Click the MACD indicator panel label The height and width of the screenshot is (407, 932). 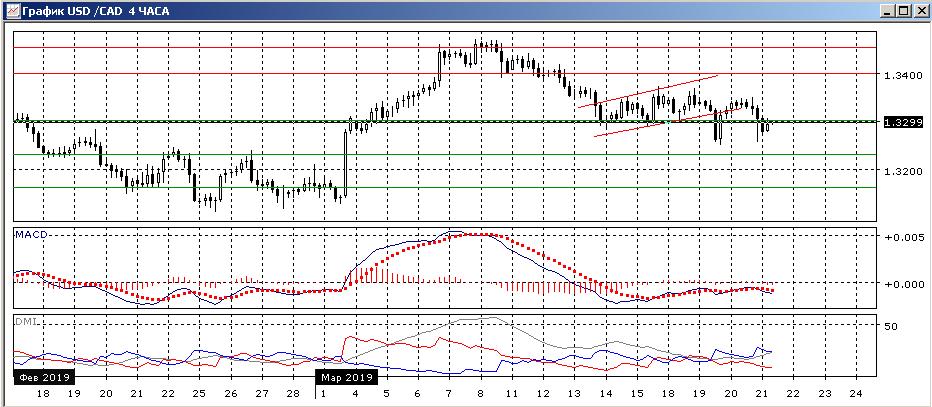(33, 235)
